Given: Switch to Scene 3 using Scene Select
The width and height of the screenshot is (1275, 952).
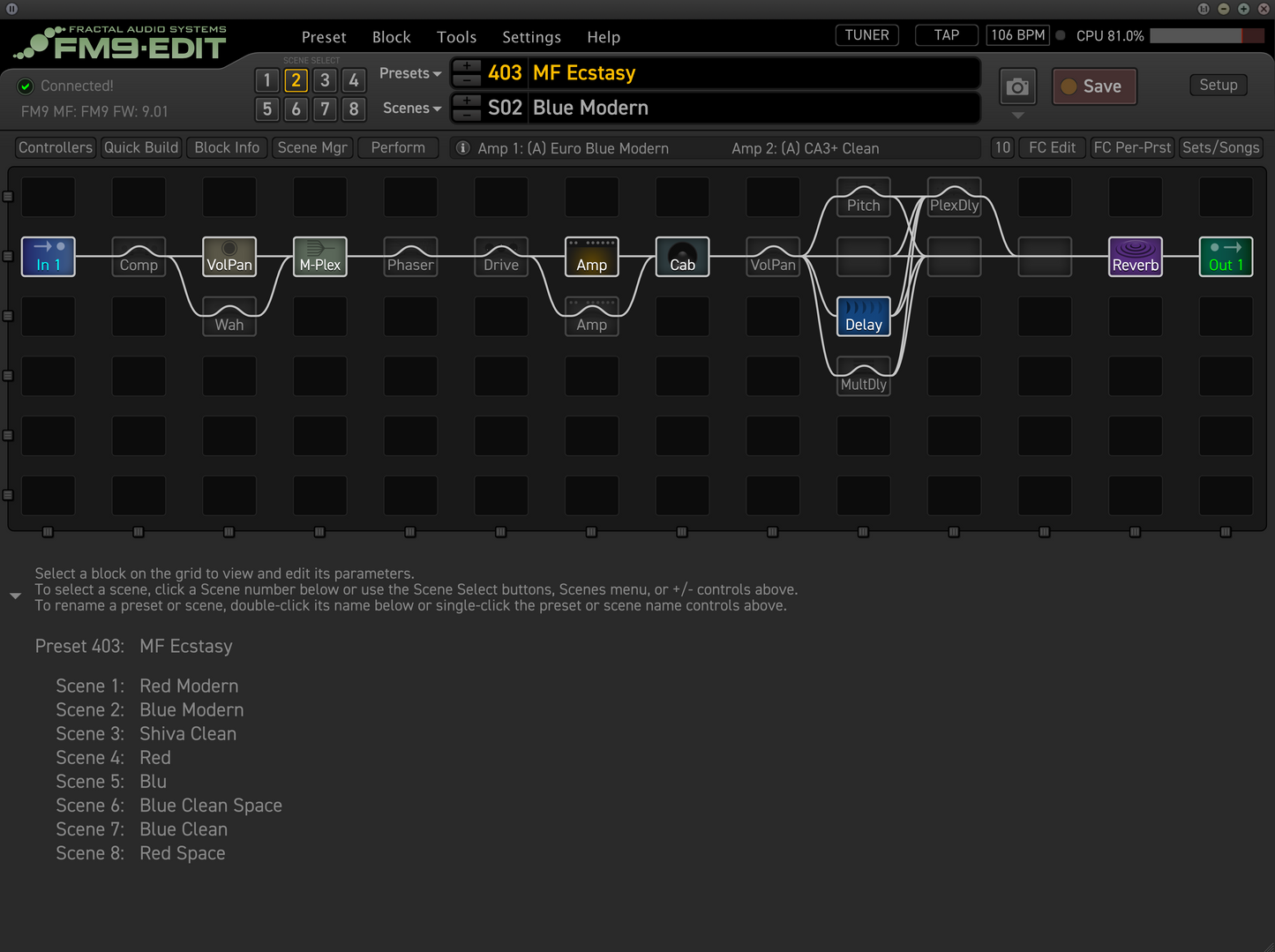Looking at the screenshot, I should (325, 79).
